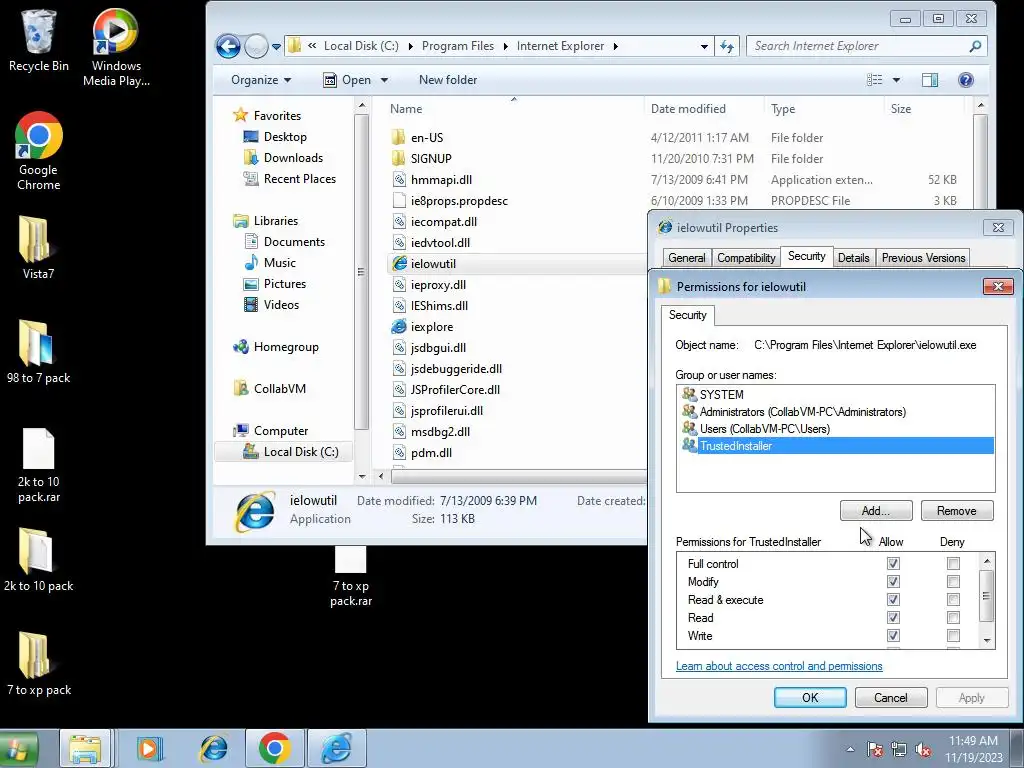
Task: Confirm permissions with OK
Action: tap(810, 697)
